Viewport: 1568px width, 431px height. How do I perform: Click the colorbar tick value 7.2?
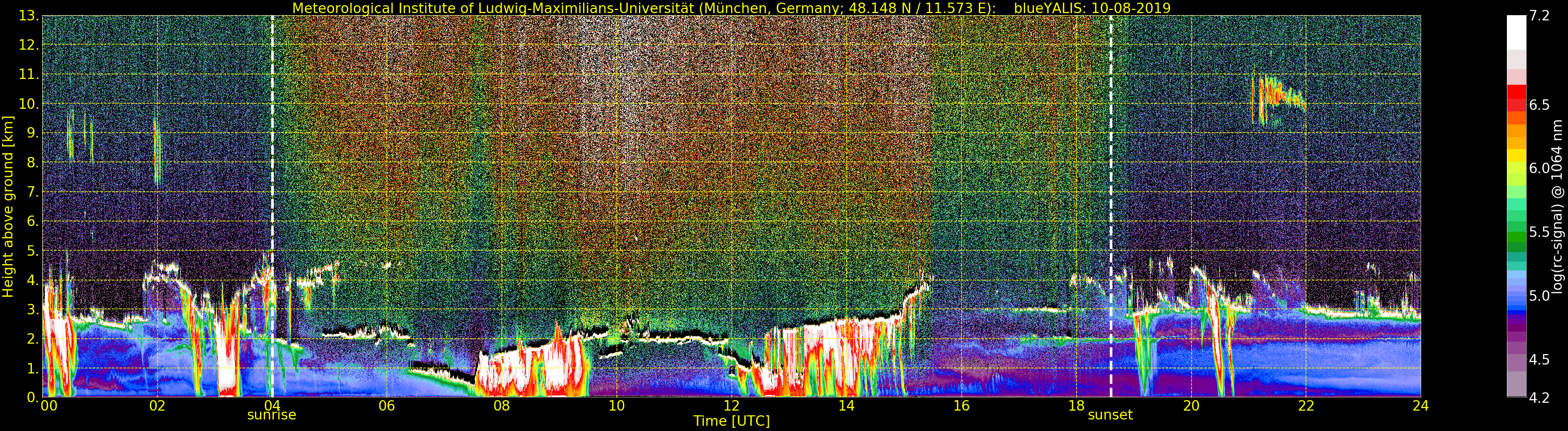click(x=1539, y=16)
